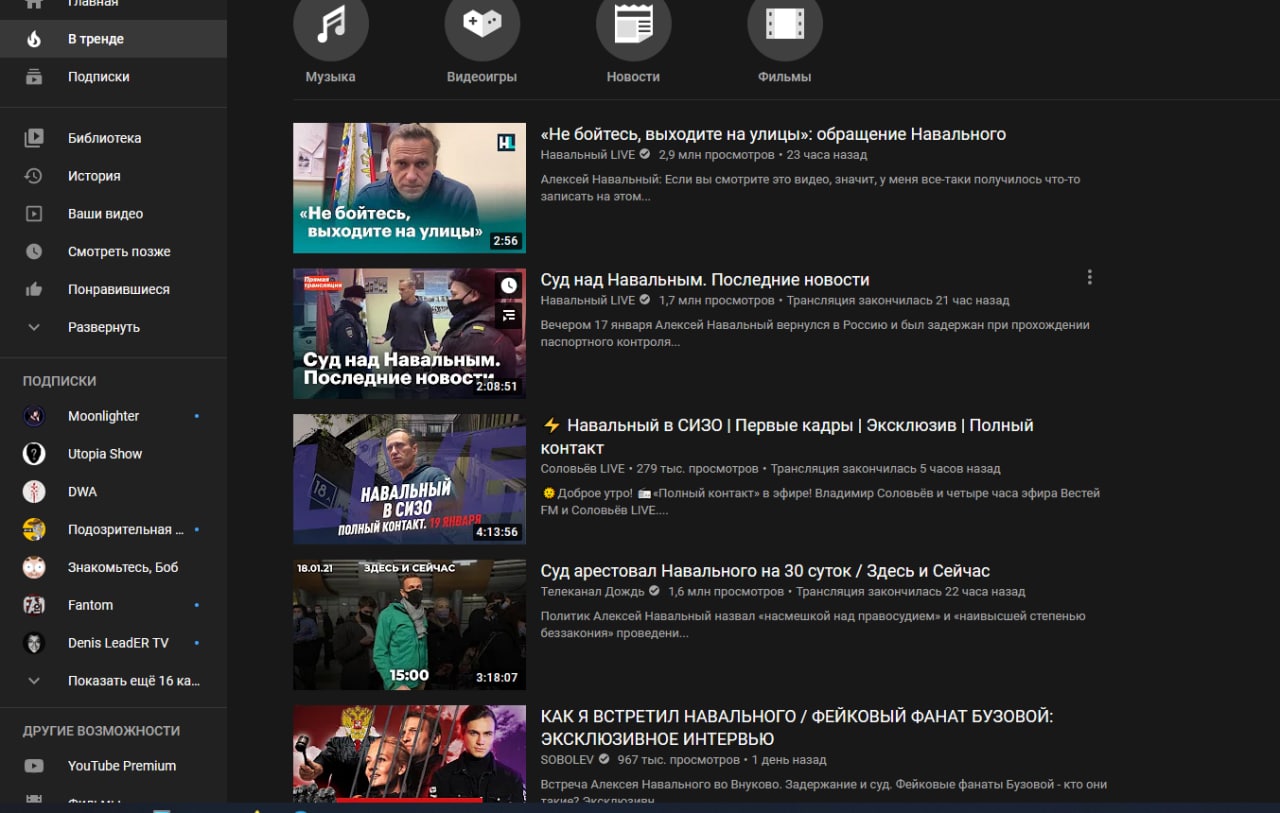This screenshot has width=1280, height=813.
Task: Click DWA channel name
Action: (82, 492)
